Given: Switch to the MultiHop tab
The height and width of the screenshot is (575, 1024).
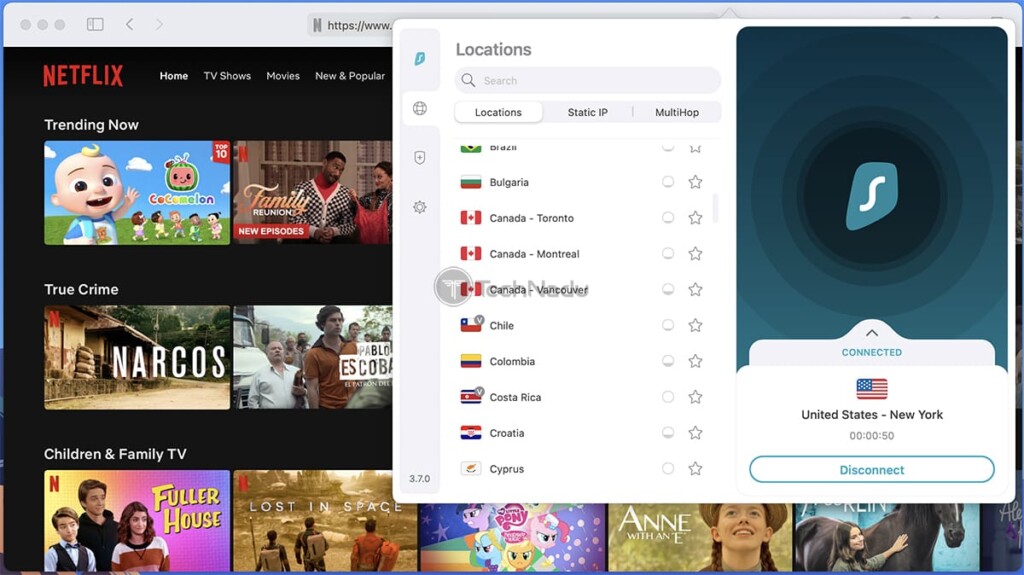Looking at the screenshot, I should tap(677, 112).
